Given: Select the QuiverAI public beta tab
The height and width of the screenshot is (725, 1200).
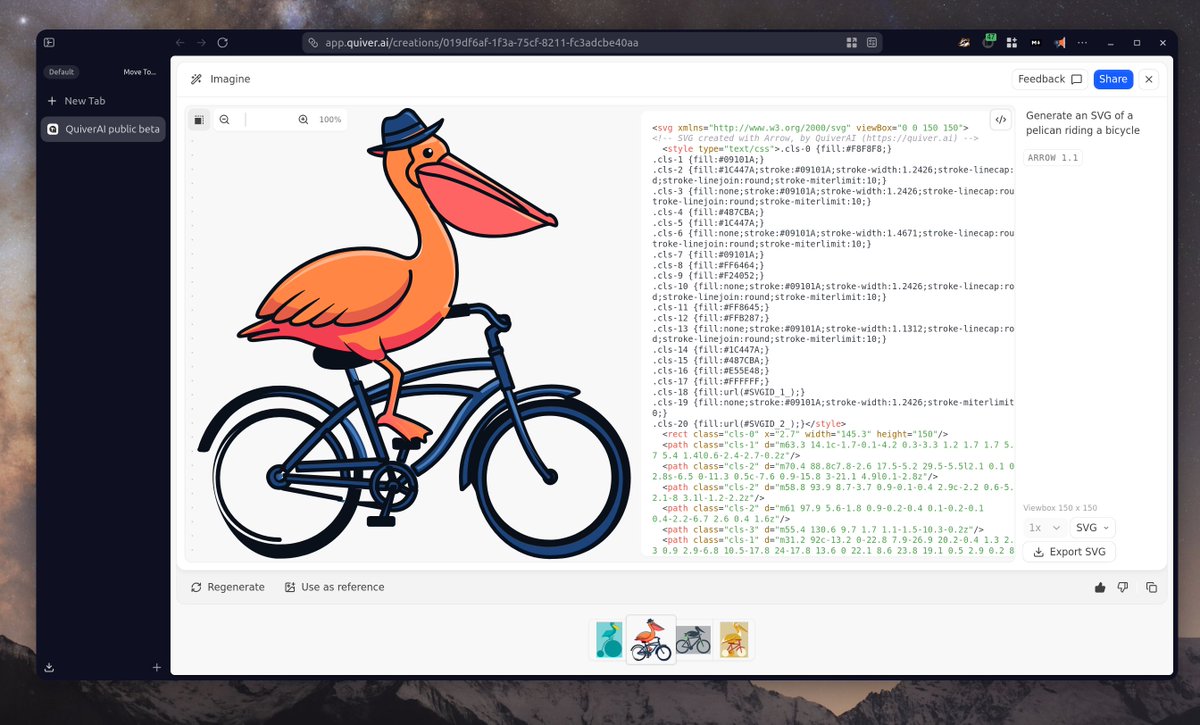Looking at the screenshot, I should click(103, 129).
